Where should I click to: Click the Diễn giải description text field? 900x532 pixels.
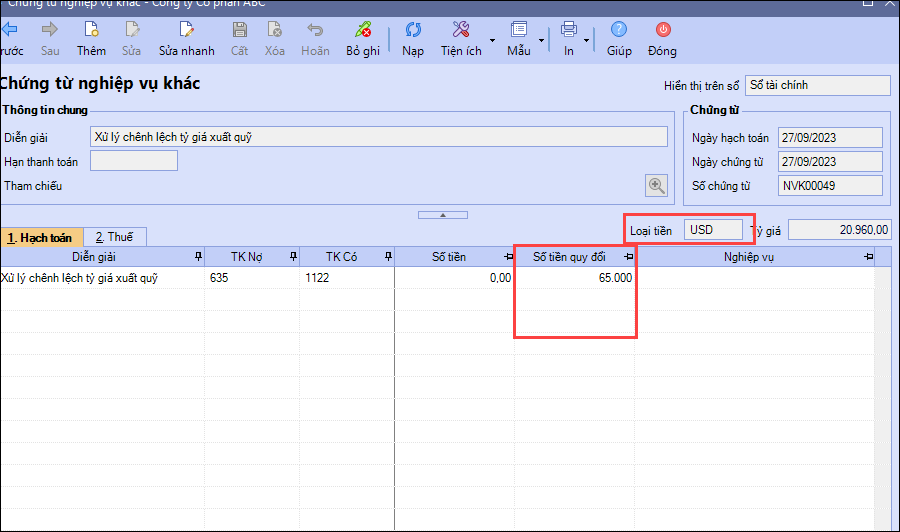click(x=378, y=137)
